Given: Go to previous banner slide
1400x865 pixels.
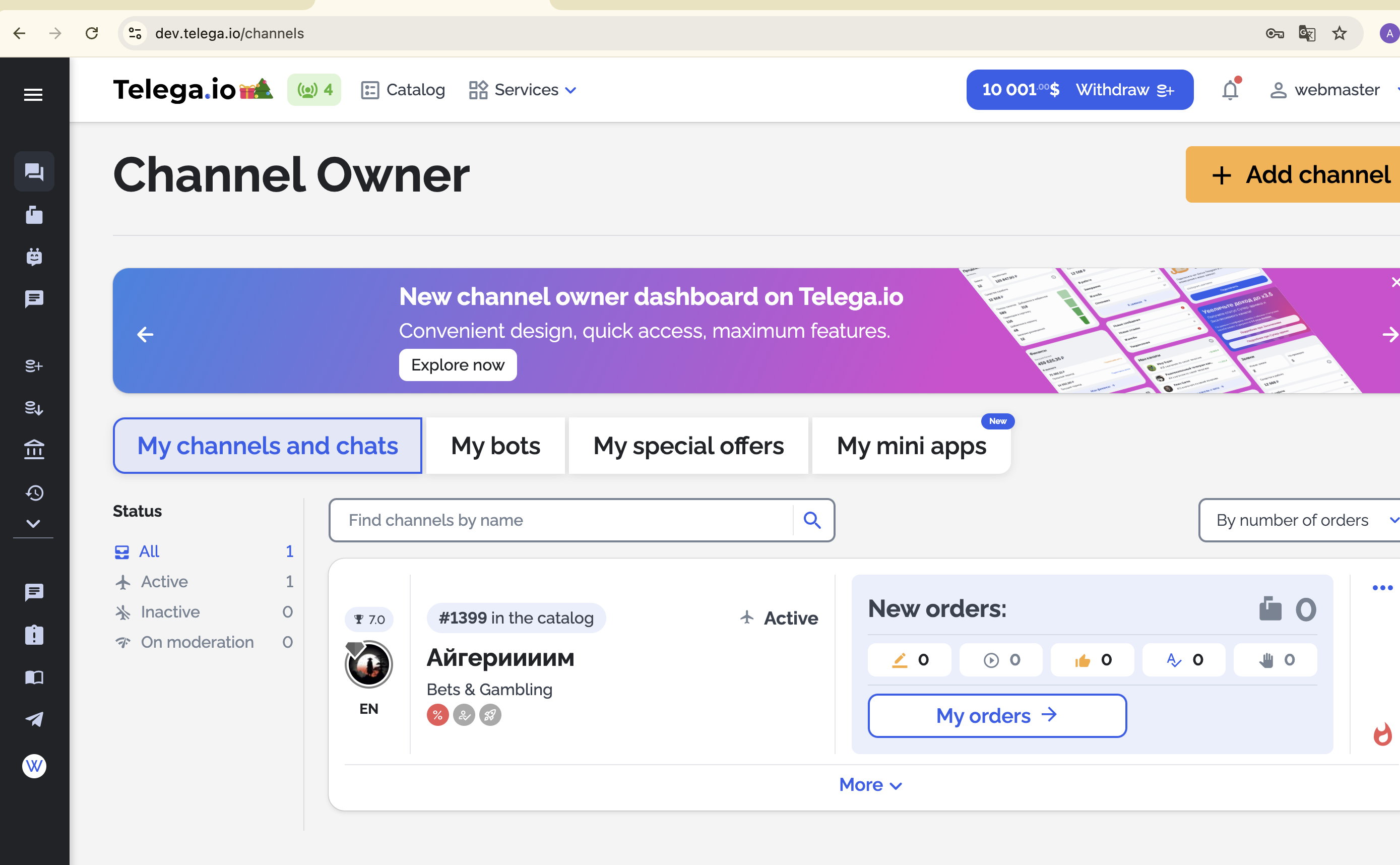Looking at the screenshot, I should point(145,334).
